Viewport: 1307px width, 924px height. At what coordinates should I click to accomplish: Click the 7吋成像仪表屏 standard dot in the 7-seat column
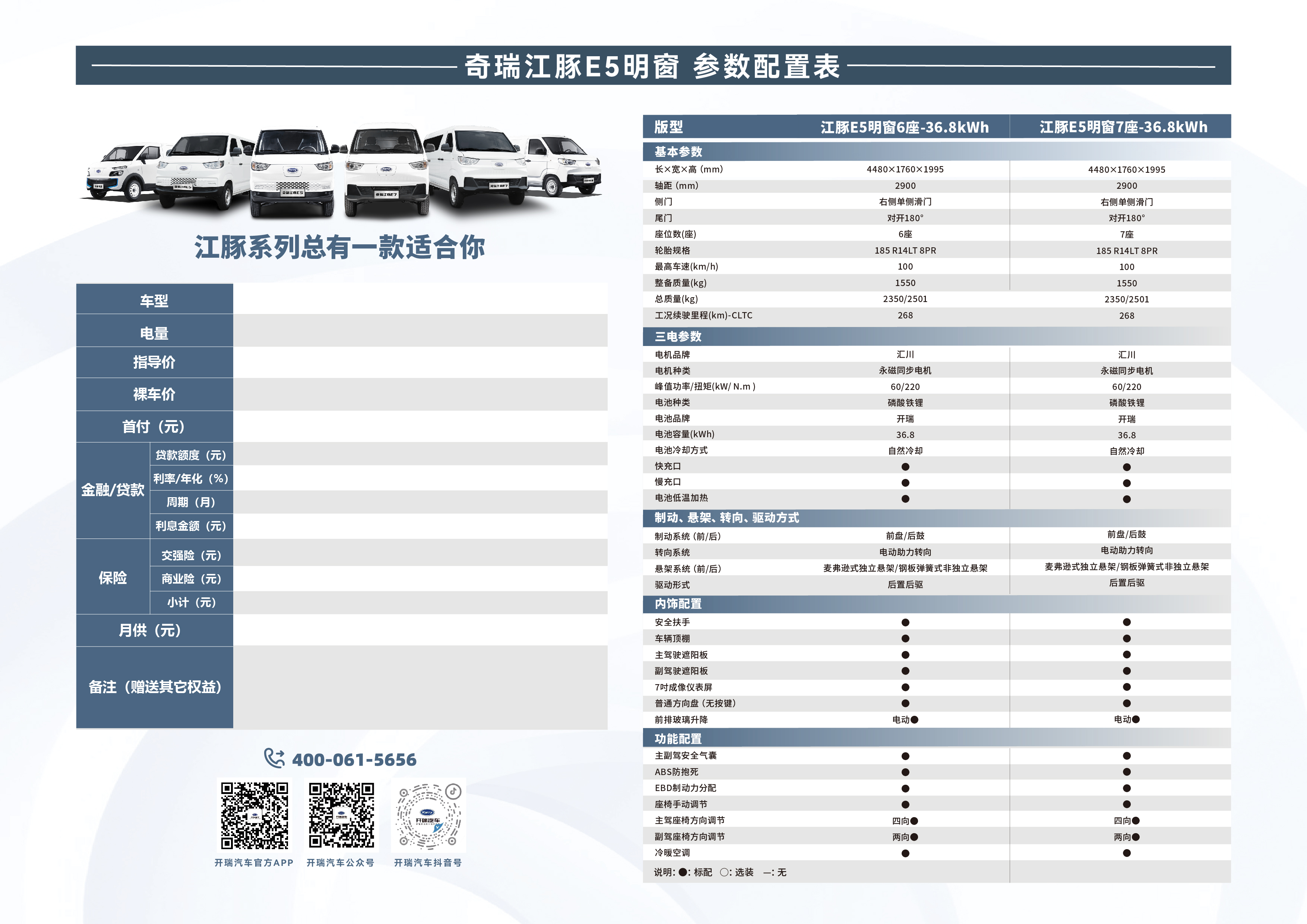pos(1127,687)
